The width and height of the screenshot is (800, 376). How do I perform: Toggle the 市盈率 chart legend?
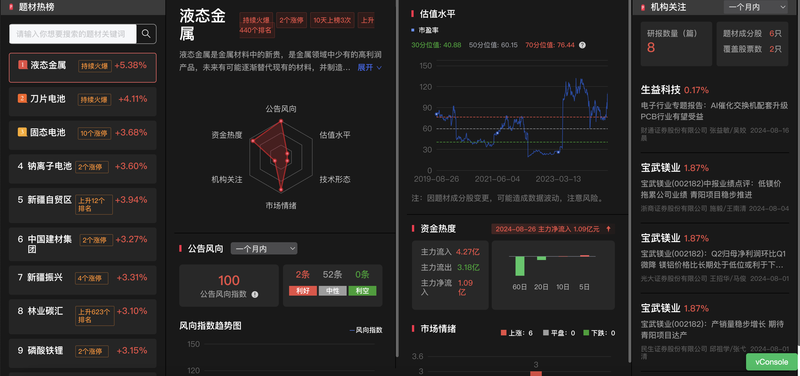(425, 31)
